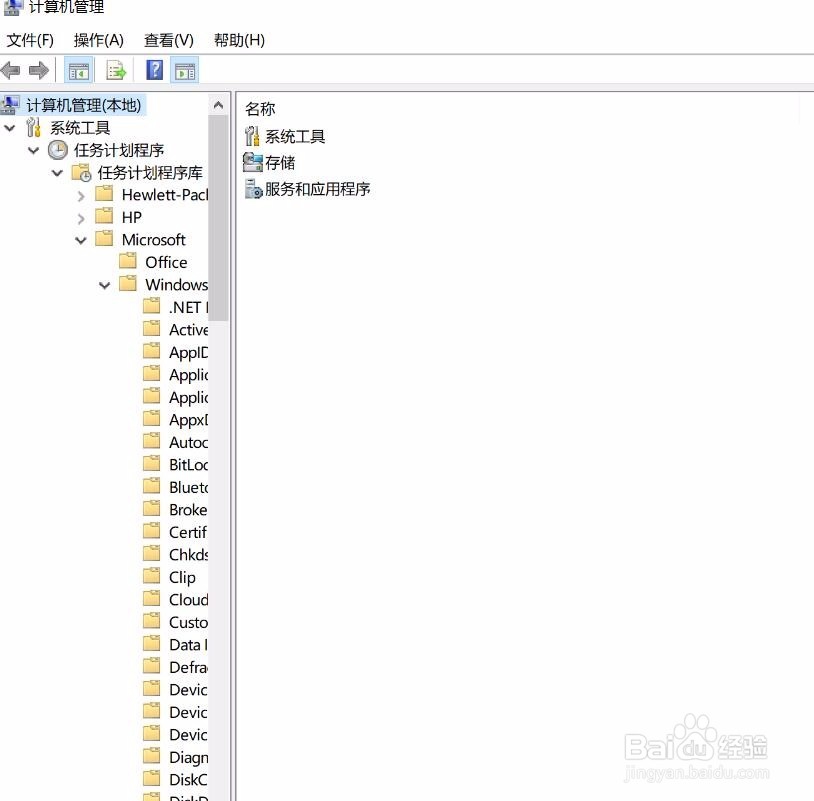Viewport: 814px width, 801px height.
Task: Click the tree scrollbar down arrow
Action: click(218, 793)
